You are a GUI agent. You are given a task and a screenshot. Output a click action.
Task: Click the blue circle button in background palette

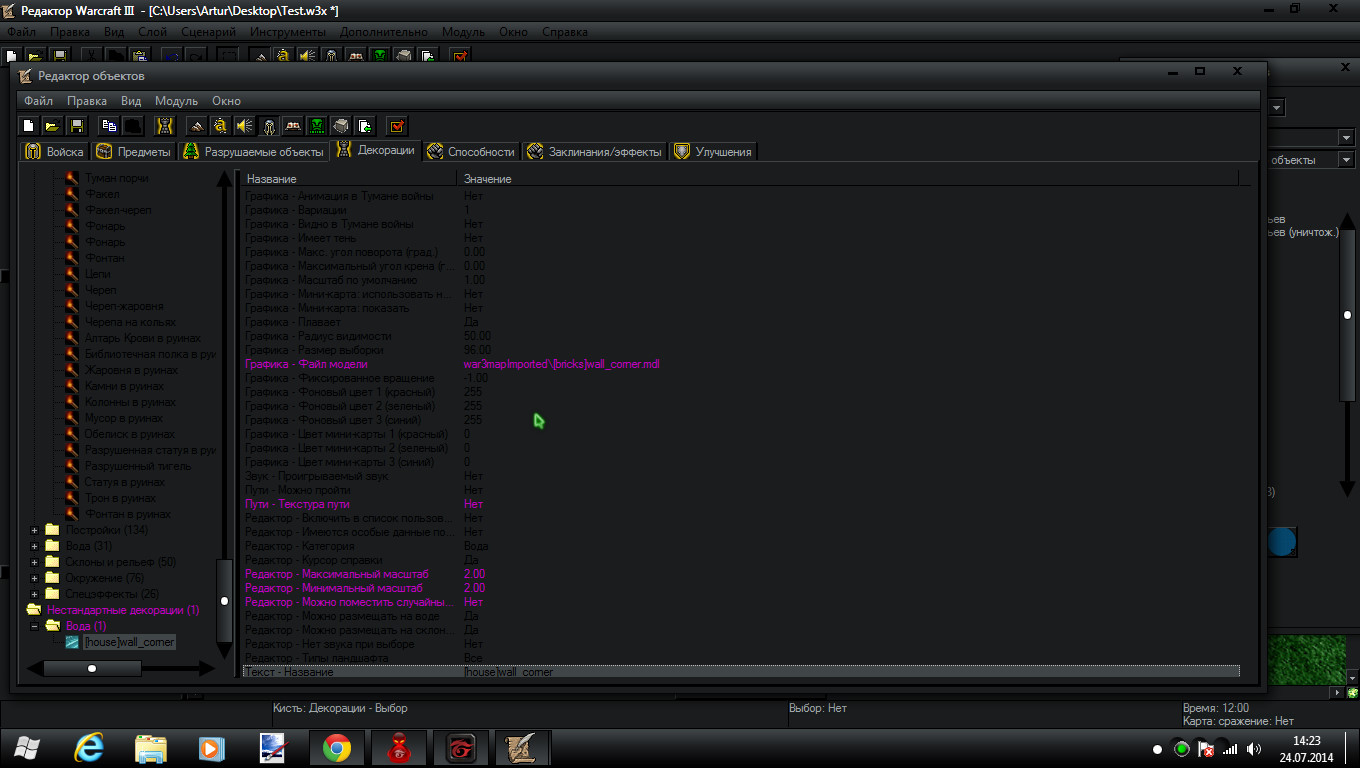tap(1281, 542)
